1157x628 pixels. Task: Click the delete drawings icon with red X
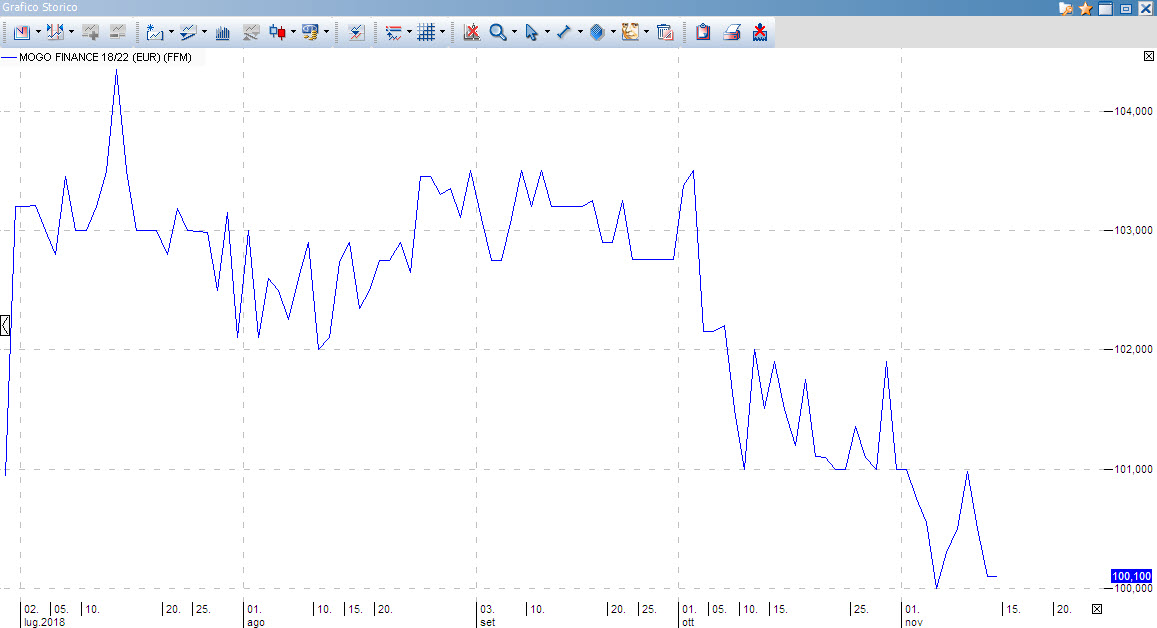coord(471,32)
